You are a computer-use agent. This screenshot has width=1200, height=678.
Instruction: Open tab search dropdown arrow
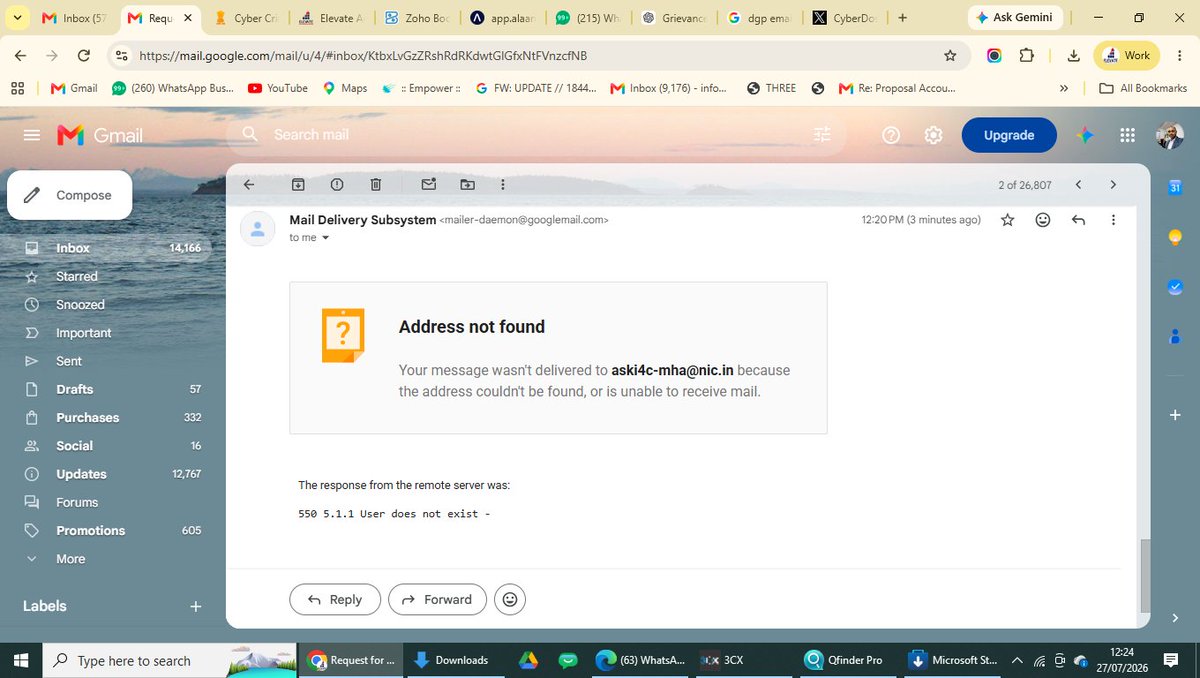click(17, 18)
